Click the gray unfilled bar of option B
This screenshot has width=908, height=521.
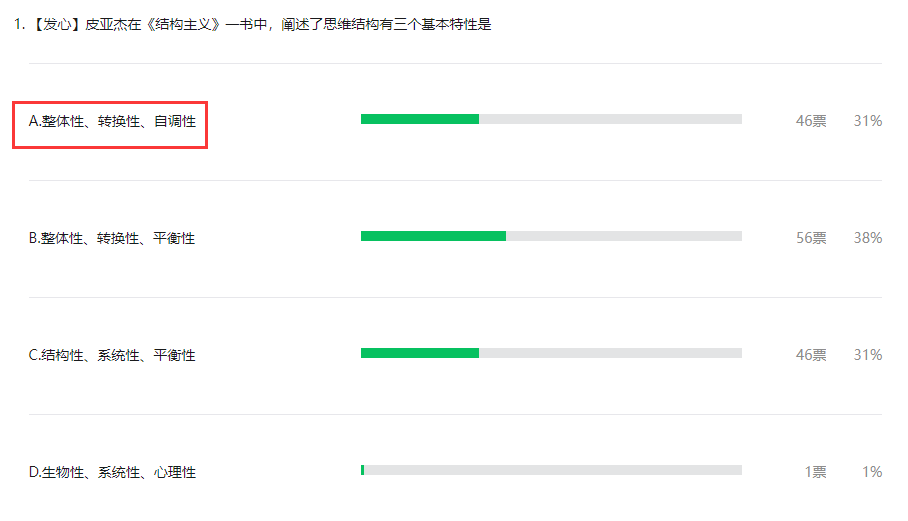tap(624, 236)
